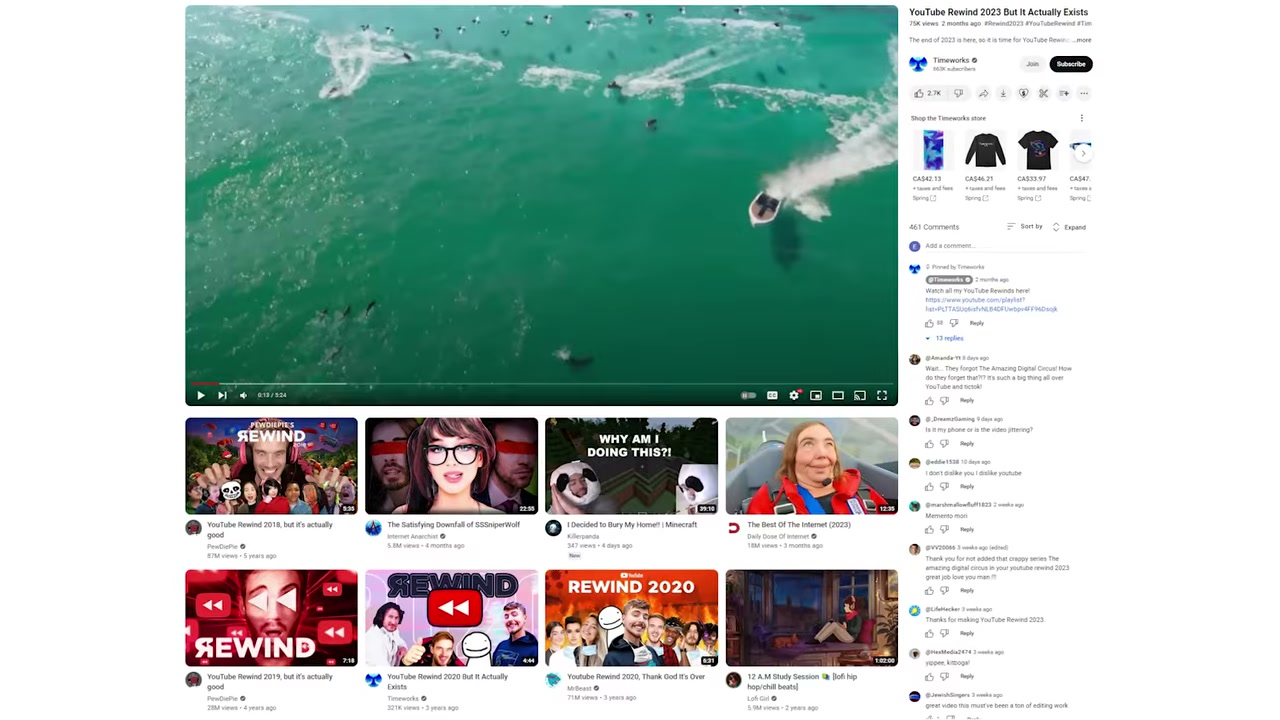Open the Timeworks store options menu
Image resolution: width=1280 pixels, height=720 pixels.
[x=1081, y=118]
